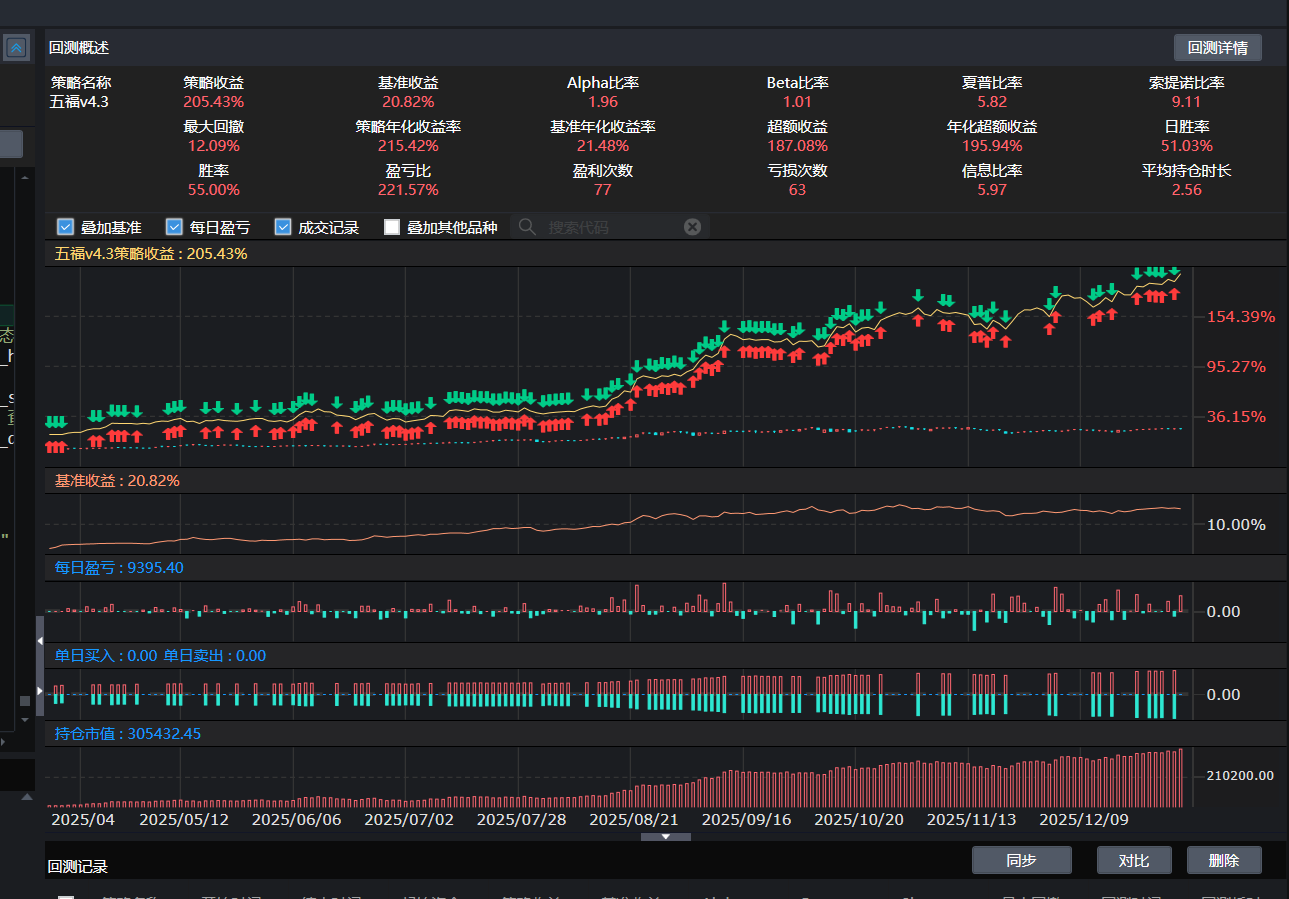Click the 基准年化收益率 value 21.48%

(x=603, y=145)
